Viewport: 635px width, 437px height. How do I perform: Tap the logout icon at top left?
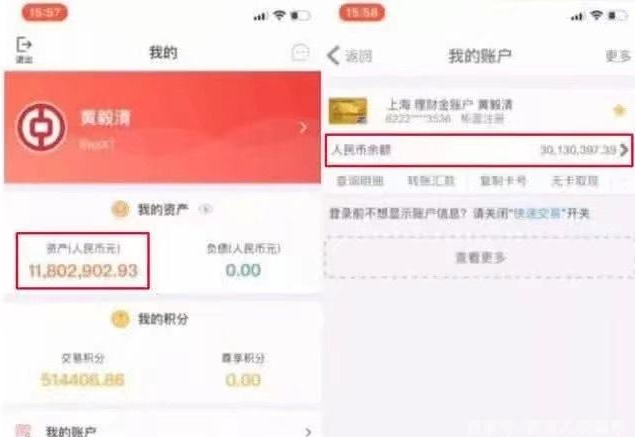[x=24, y=49]
